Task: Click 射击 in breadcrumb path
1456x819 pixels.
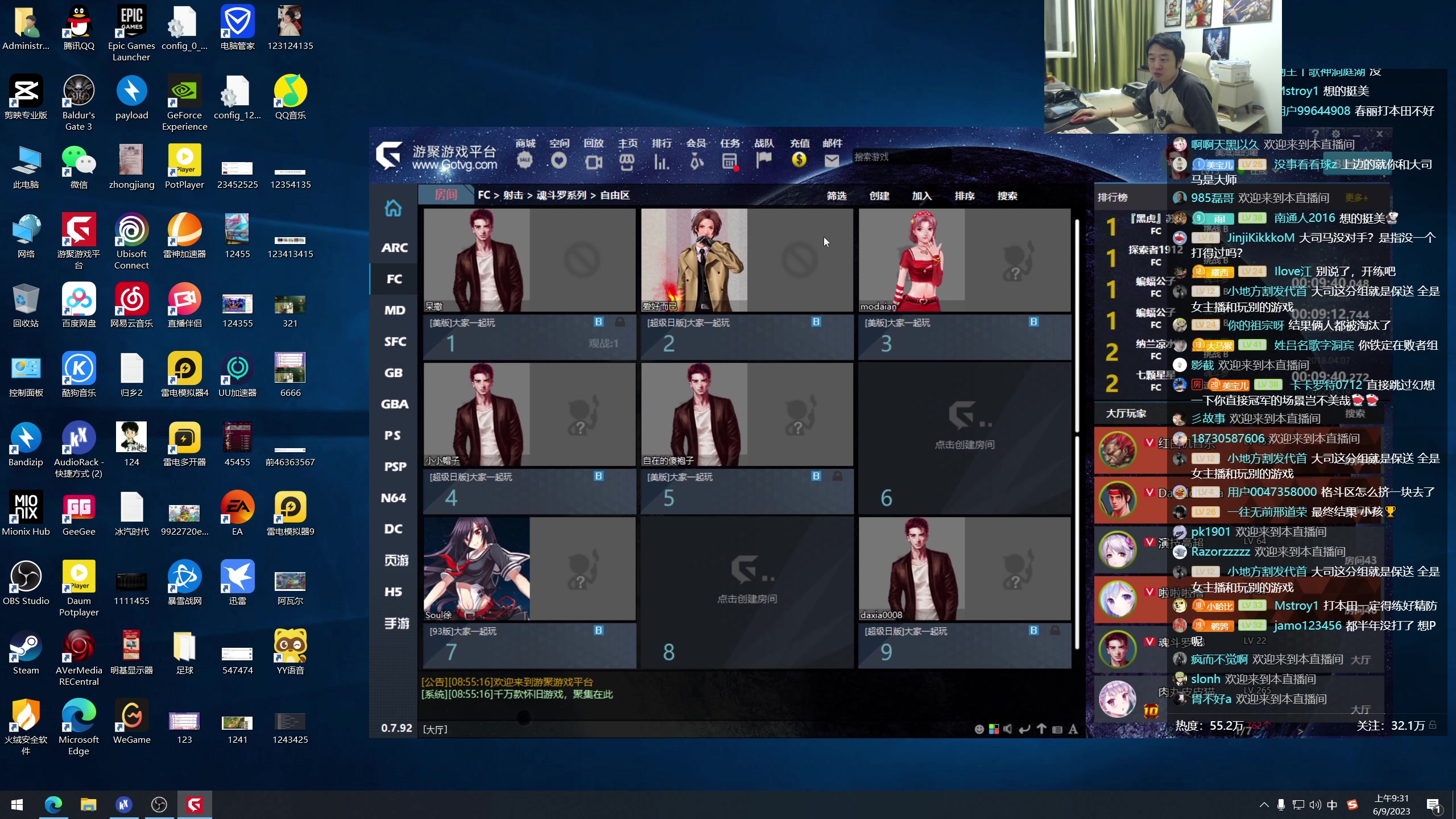Action: coord(513,195)
